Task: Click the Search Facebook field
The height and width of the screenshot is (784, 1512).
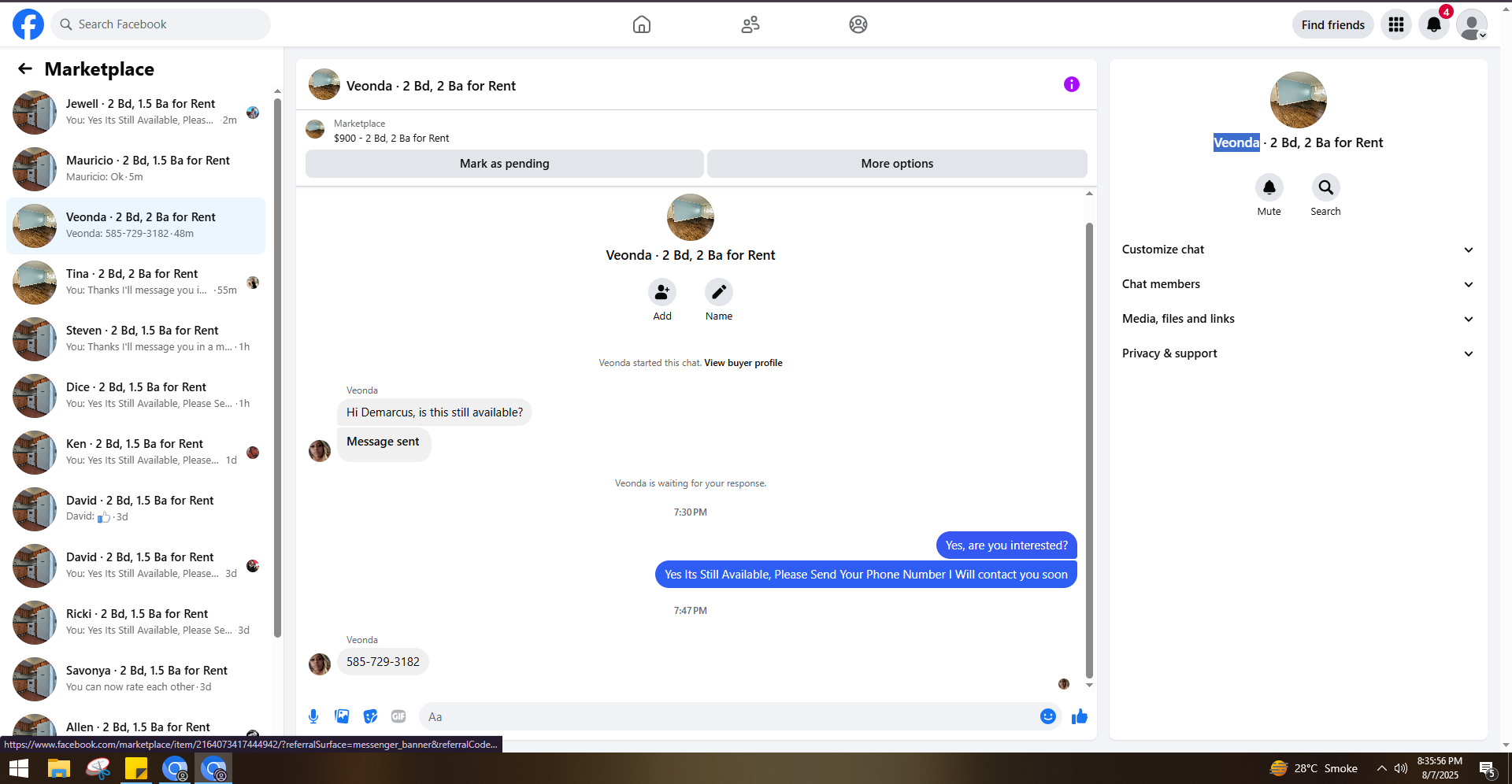Action: 161,24
